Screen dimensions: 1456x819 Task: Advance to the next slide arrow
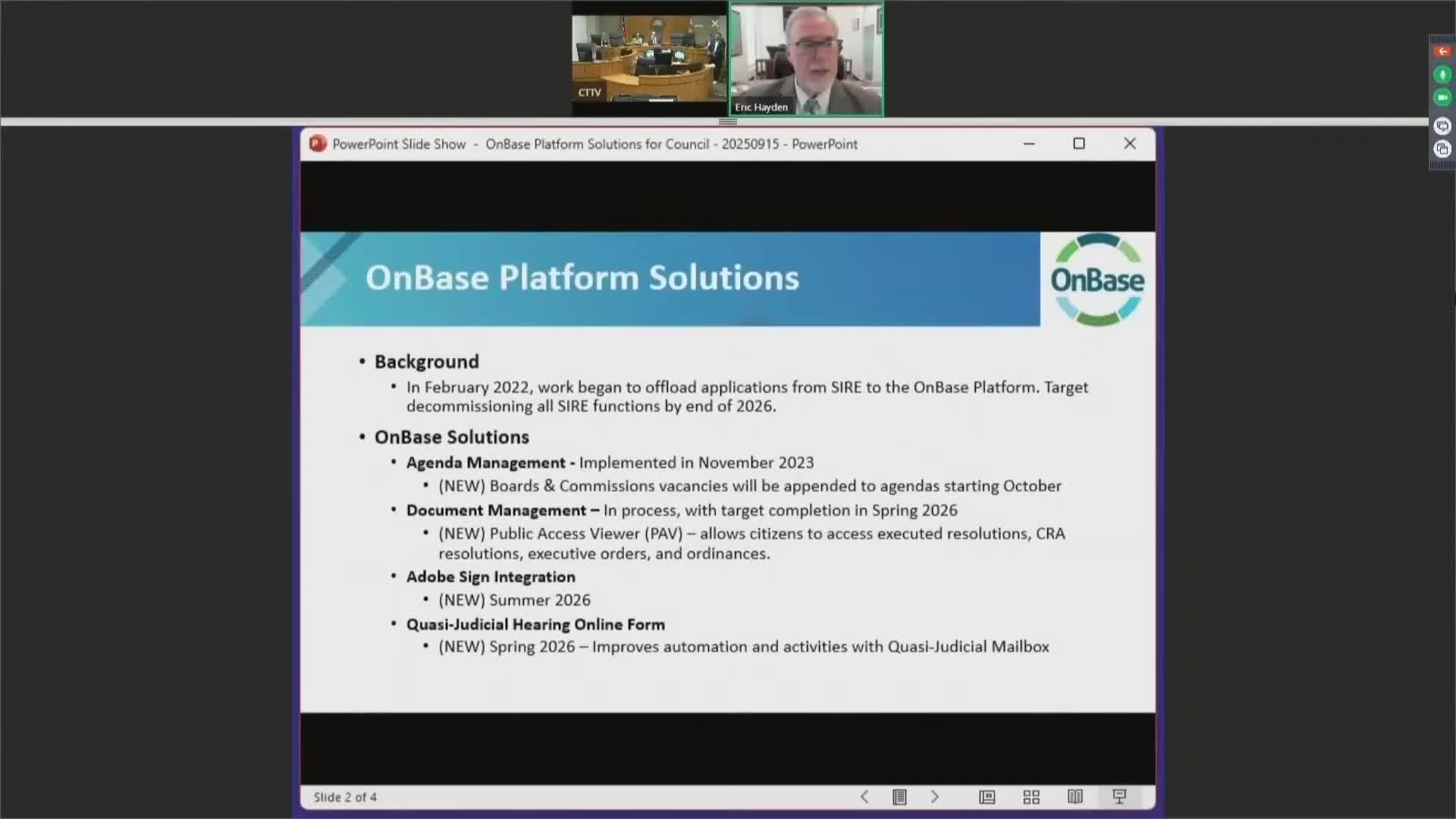[x=935, y=797]
